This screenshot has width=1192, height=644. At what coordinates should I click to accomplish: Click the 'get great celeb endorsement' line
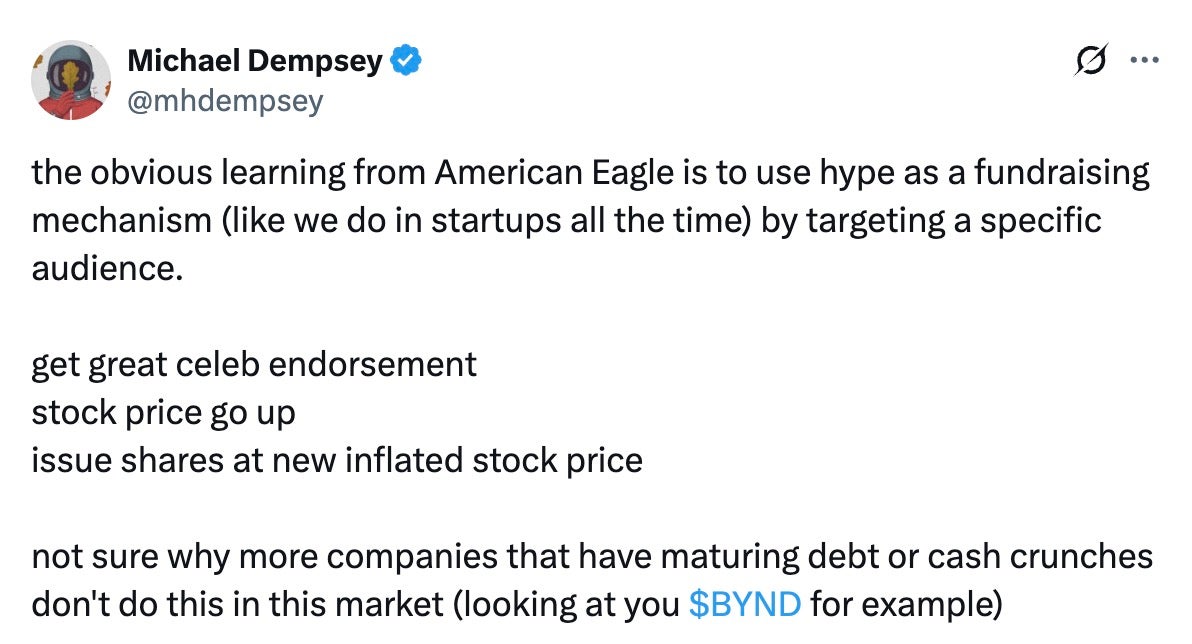254,365
